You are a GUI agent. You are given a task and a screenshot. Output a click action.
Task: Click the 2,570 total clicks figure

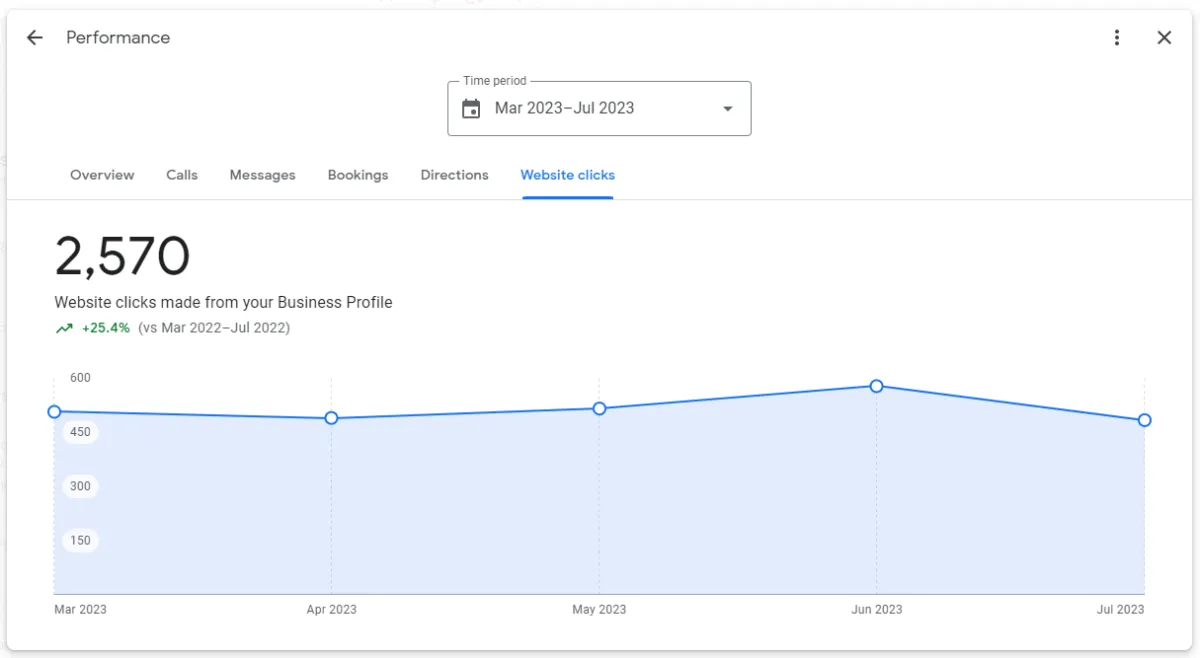click(122, 257)
